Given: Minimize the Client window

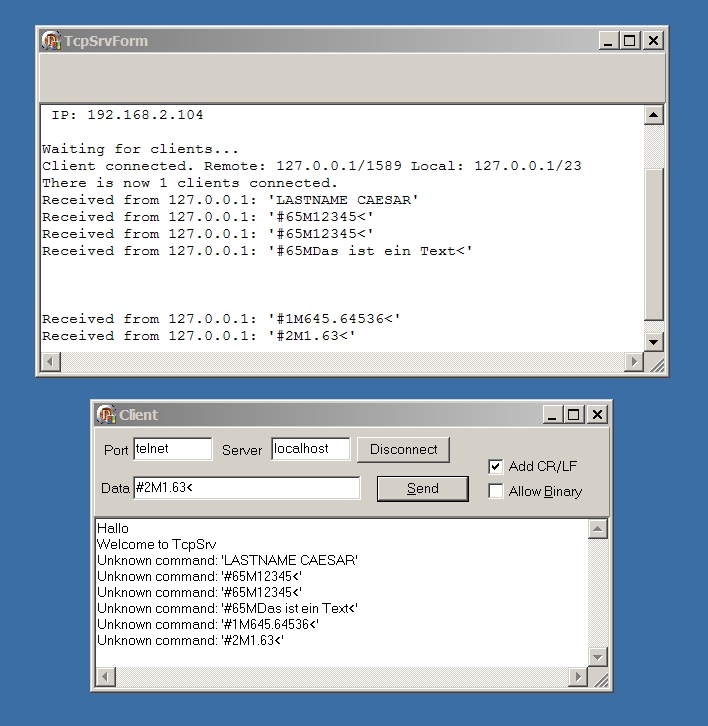Looking at the screenshot, I should point(552,414).
